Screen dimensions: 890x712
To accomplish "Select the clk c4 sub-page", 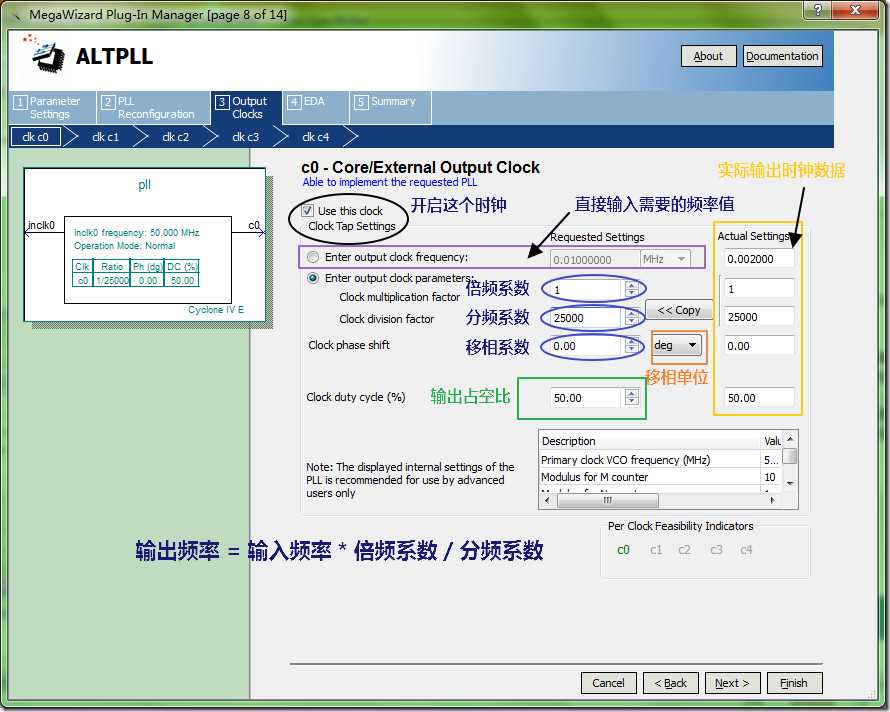I will click(x=316, y=137).
